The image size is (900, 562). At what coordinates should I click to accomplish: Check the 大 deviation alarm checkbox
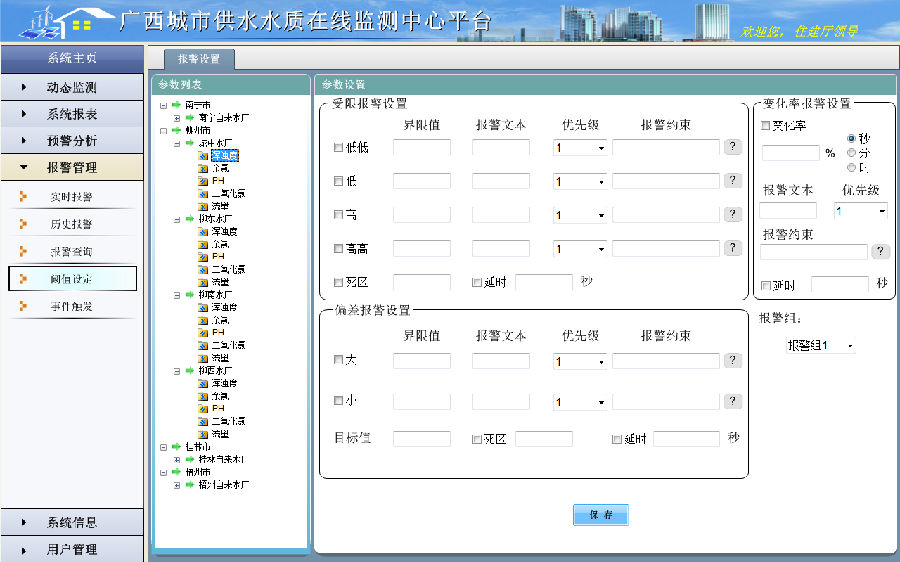(x=338, y=360)
